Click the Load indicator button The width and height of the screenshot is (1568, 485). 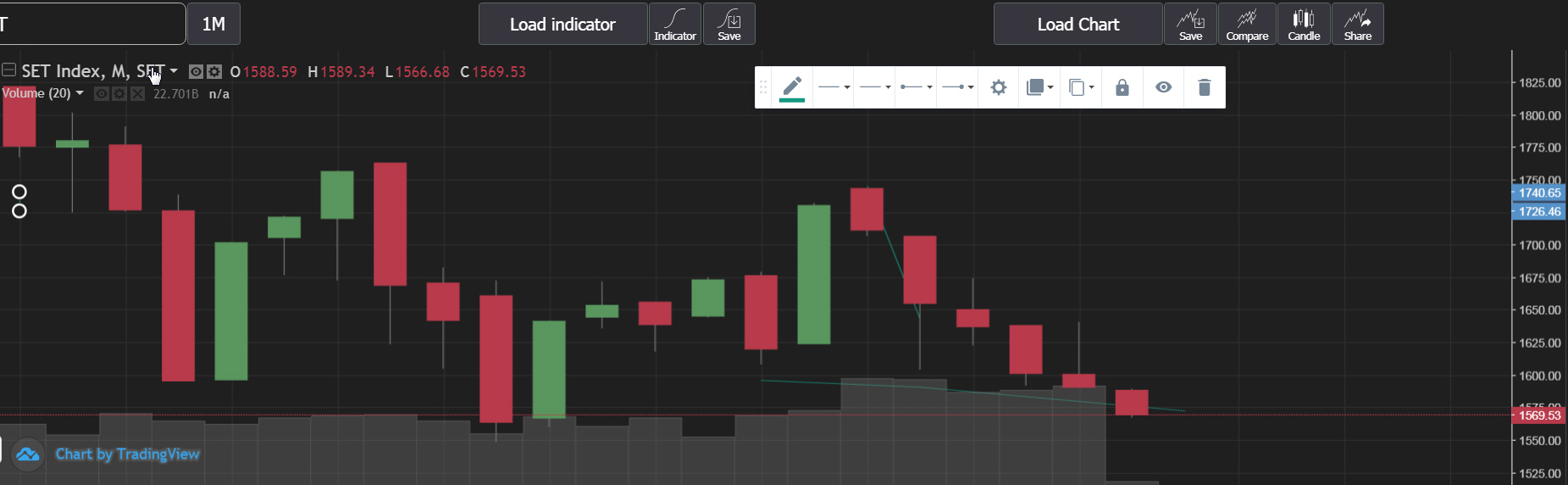point(562,24)
